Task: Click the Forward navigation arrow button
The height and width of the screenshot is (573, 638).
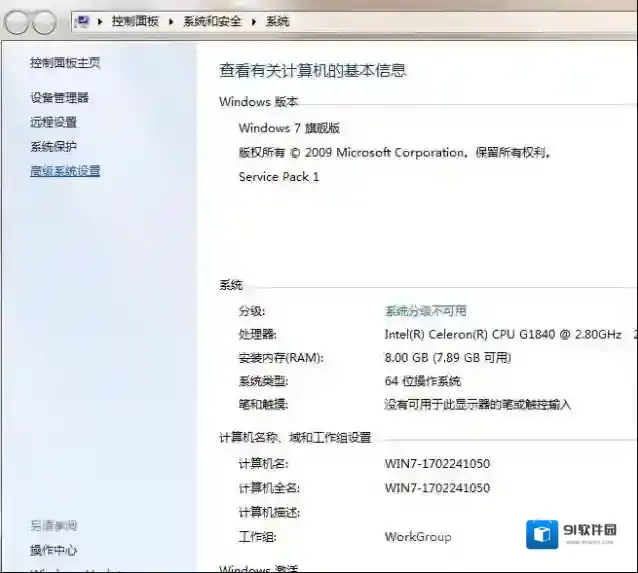Action: (x=45, y=21)
